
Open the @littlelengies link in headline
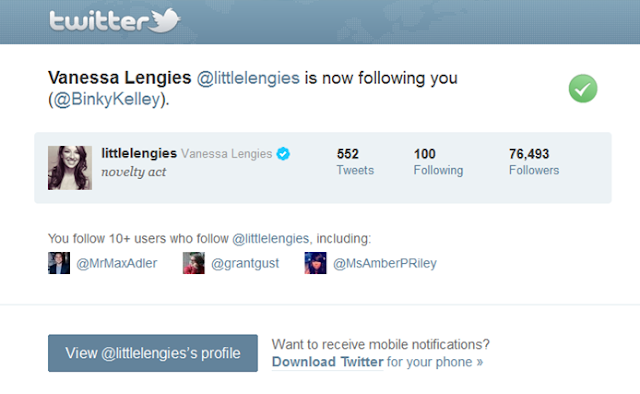point(248,78)
